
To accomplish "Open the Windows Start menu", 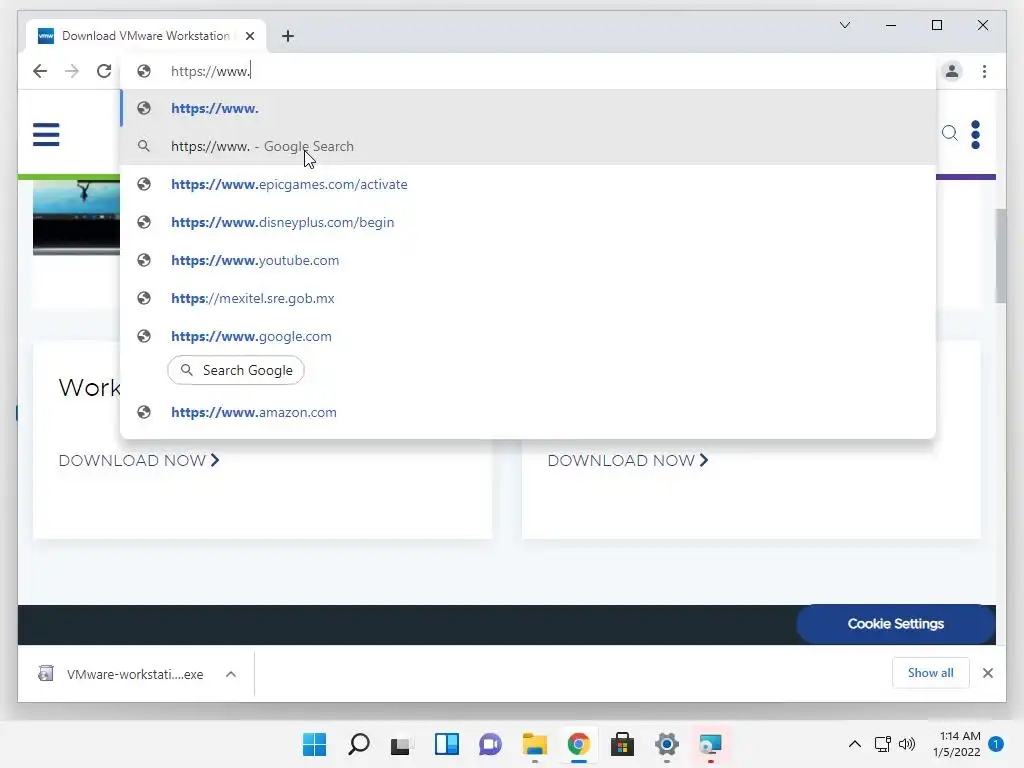I will [x=314, y=744].
